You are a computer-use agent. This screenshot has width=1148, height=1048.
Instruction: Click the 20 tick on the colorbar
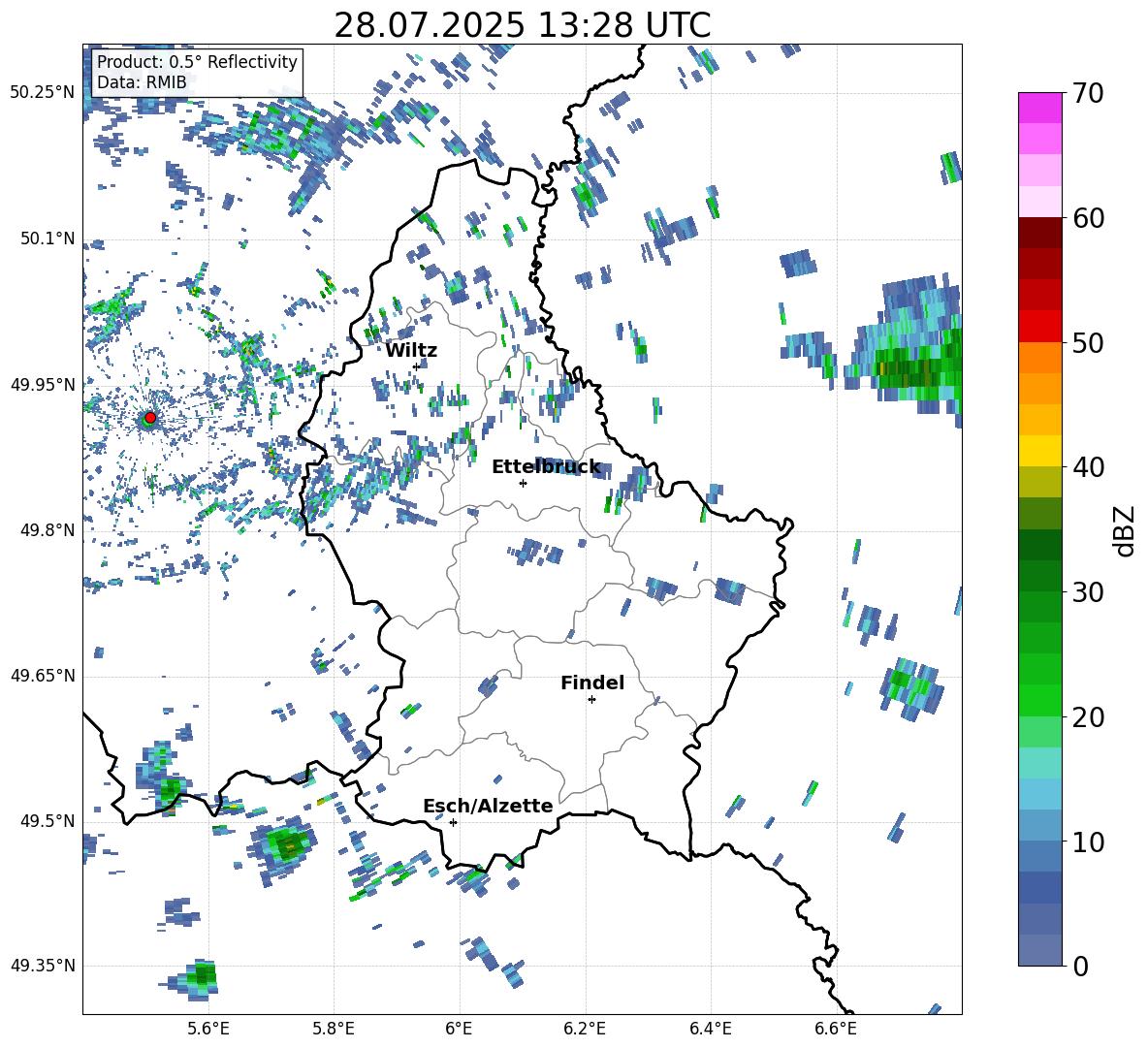pyautogui.click(x=1088, y=717)
